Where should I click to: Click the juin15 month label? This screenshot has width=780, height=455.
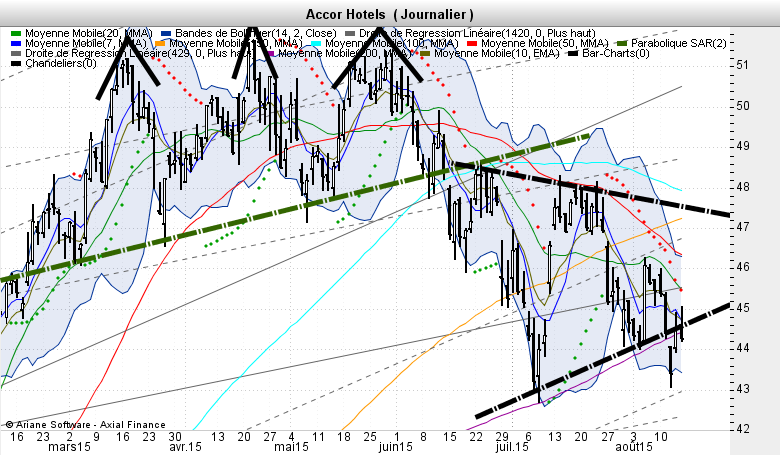[x=395, y=447]
